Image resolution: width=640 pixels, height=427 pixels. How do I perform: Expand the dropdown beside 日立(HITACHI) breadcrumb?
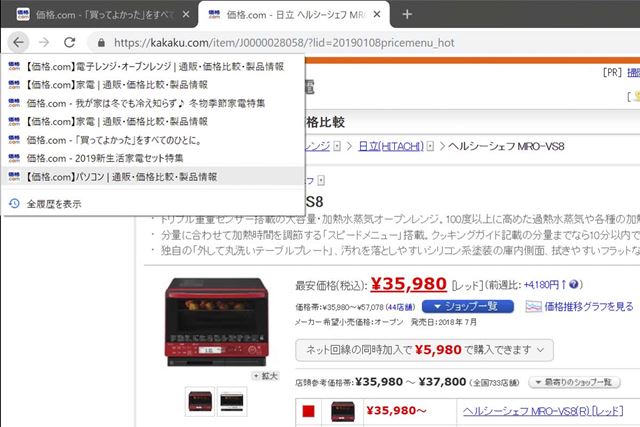pyautogui.click(x=430, y=146)
